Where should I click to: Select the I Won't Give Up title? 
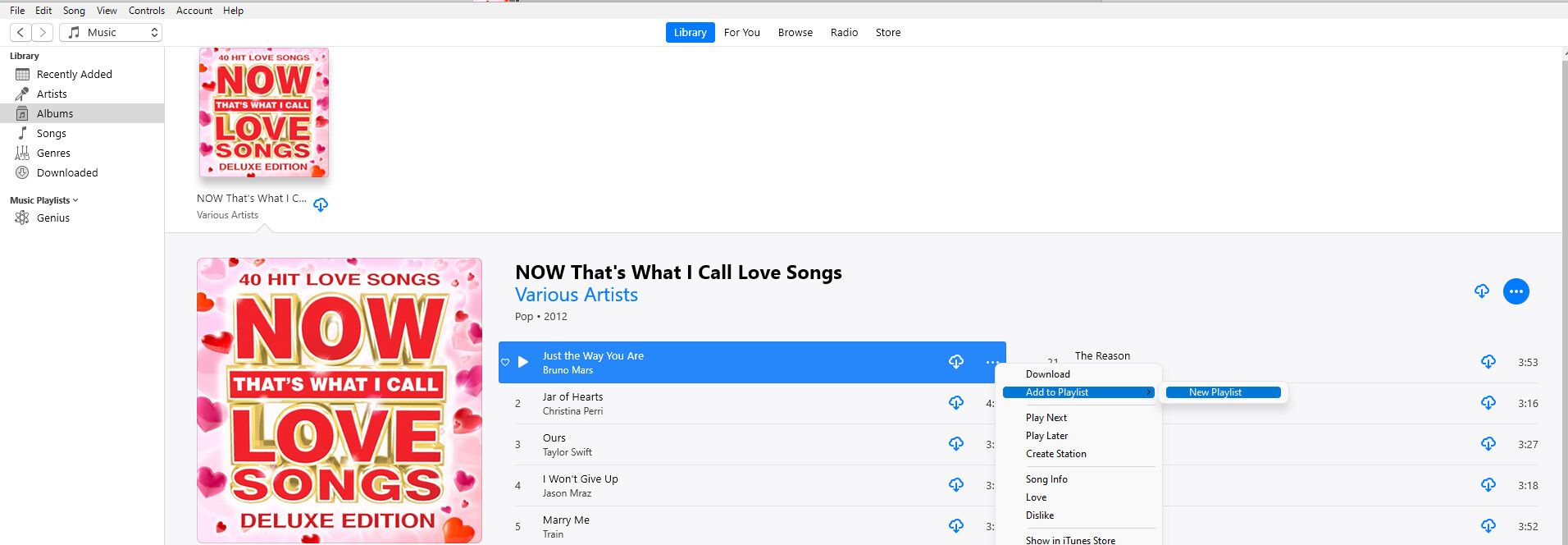point(581,479)
